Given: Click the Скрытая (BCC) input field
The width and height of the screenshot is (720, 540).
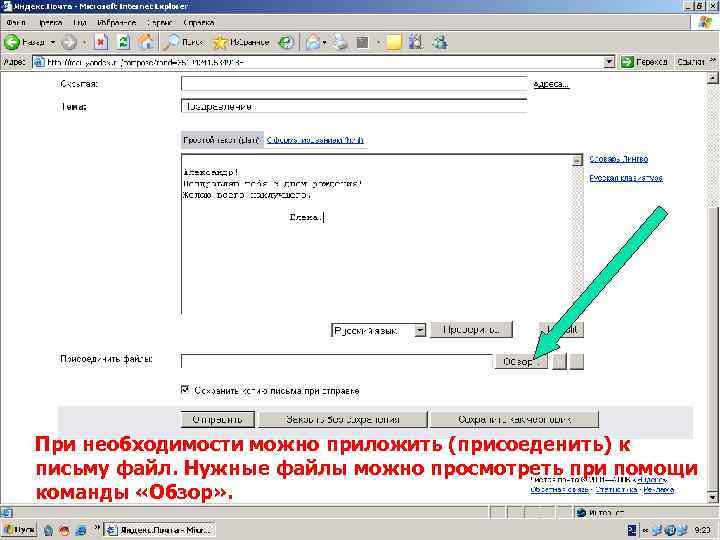Looking at the screenshot, I should point(354,84).
